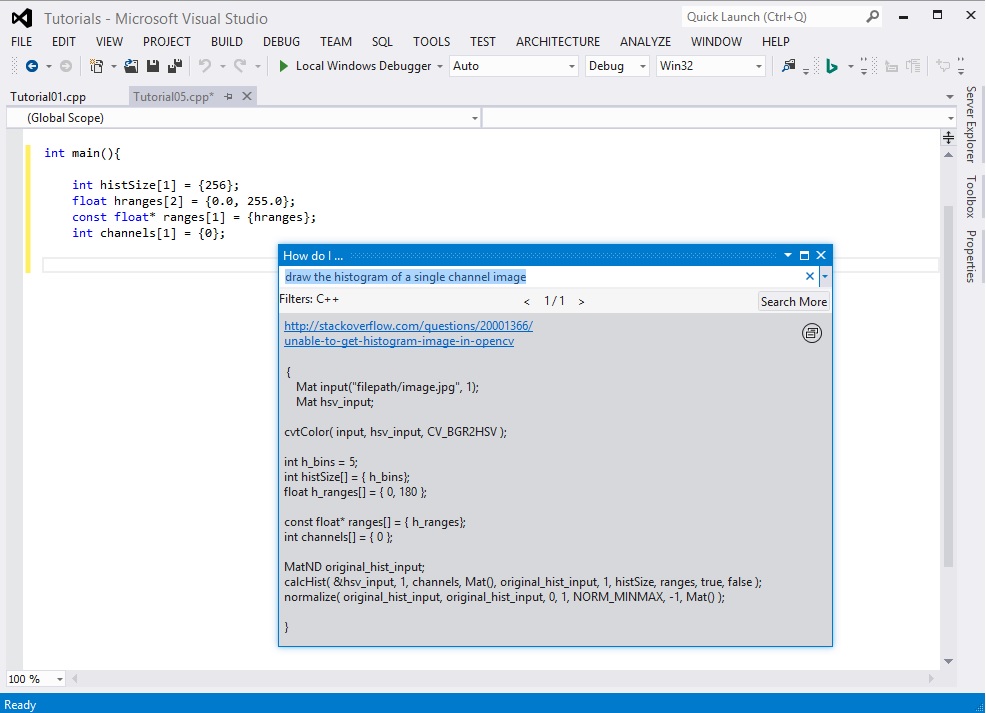Expand the Global Scope dropdown
Screen dimensions: 986x713
(243, 118)
